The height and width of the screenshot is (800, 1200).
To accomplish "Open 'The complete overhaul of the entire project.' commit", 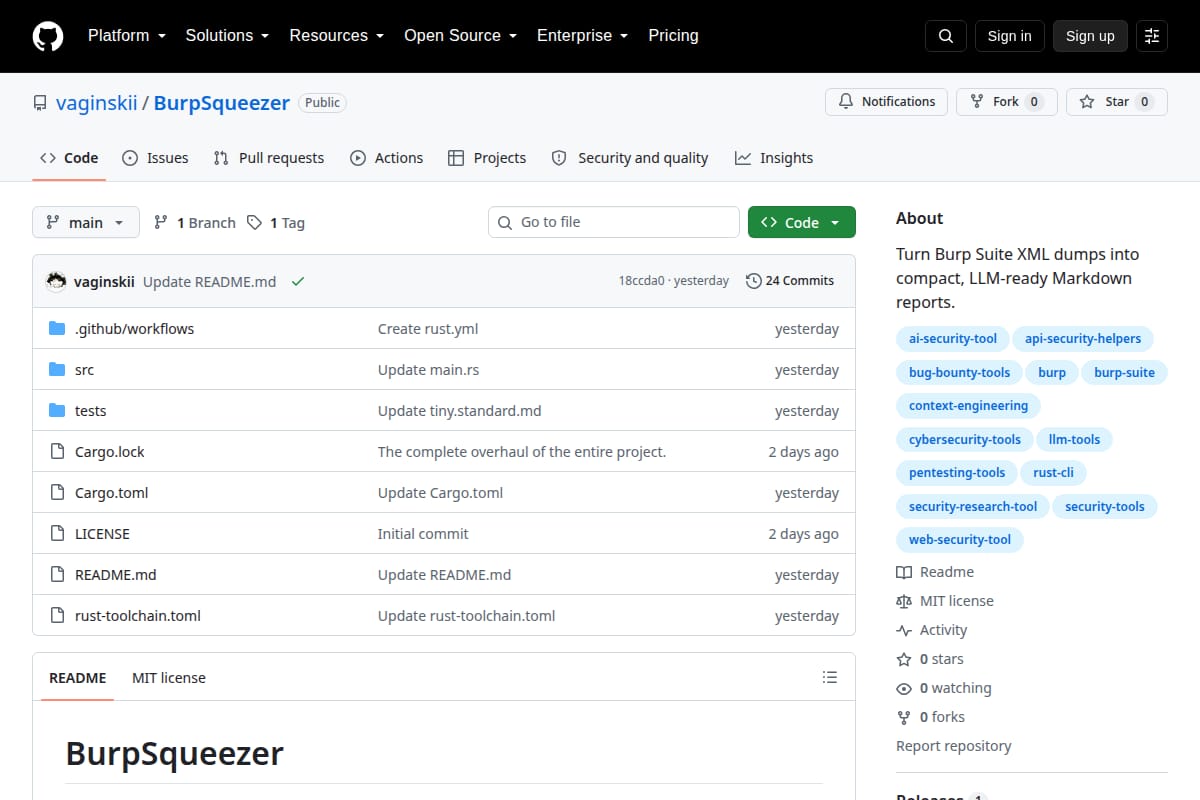I will [522, 452].
